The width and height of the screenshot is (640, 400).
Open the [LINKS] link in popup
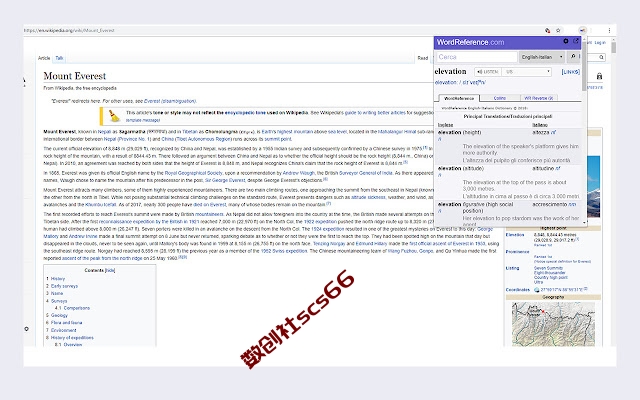click(570, 72)
